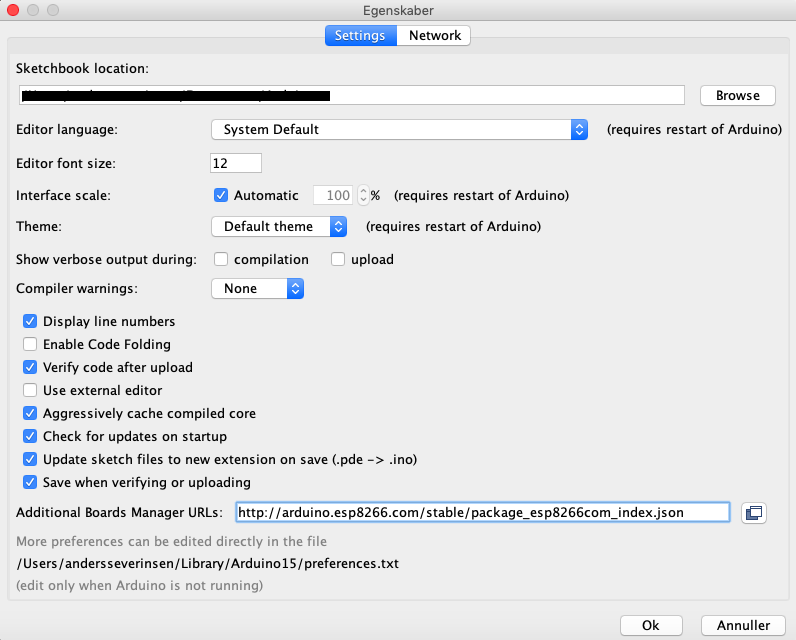Open the Theme dropdown showing Default theme
The image size is (796, 640).
tap(279, 226)
